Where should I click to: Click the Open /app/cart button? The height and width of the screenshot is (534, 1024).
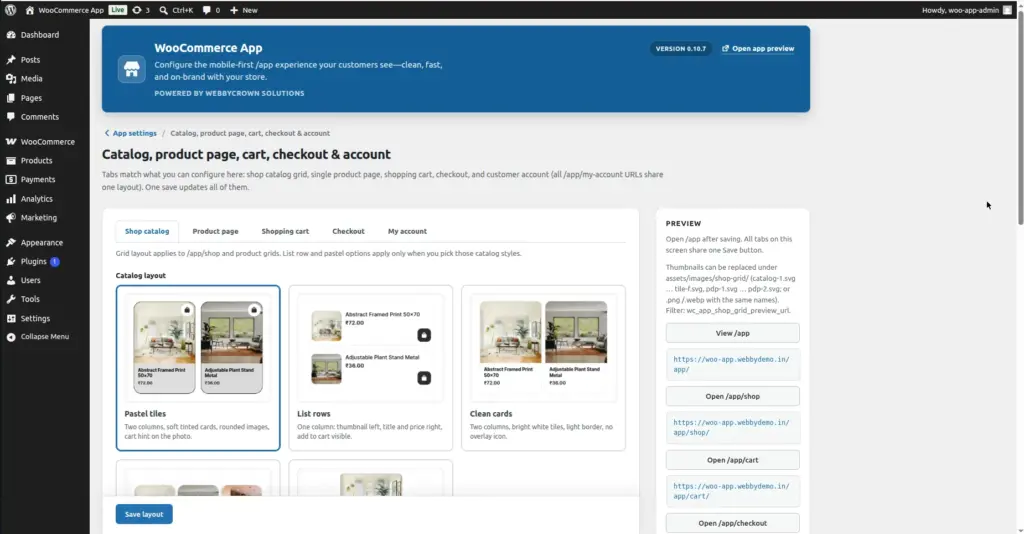pos(732,460)
